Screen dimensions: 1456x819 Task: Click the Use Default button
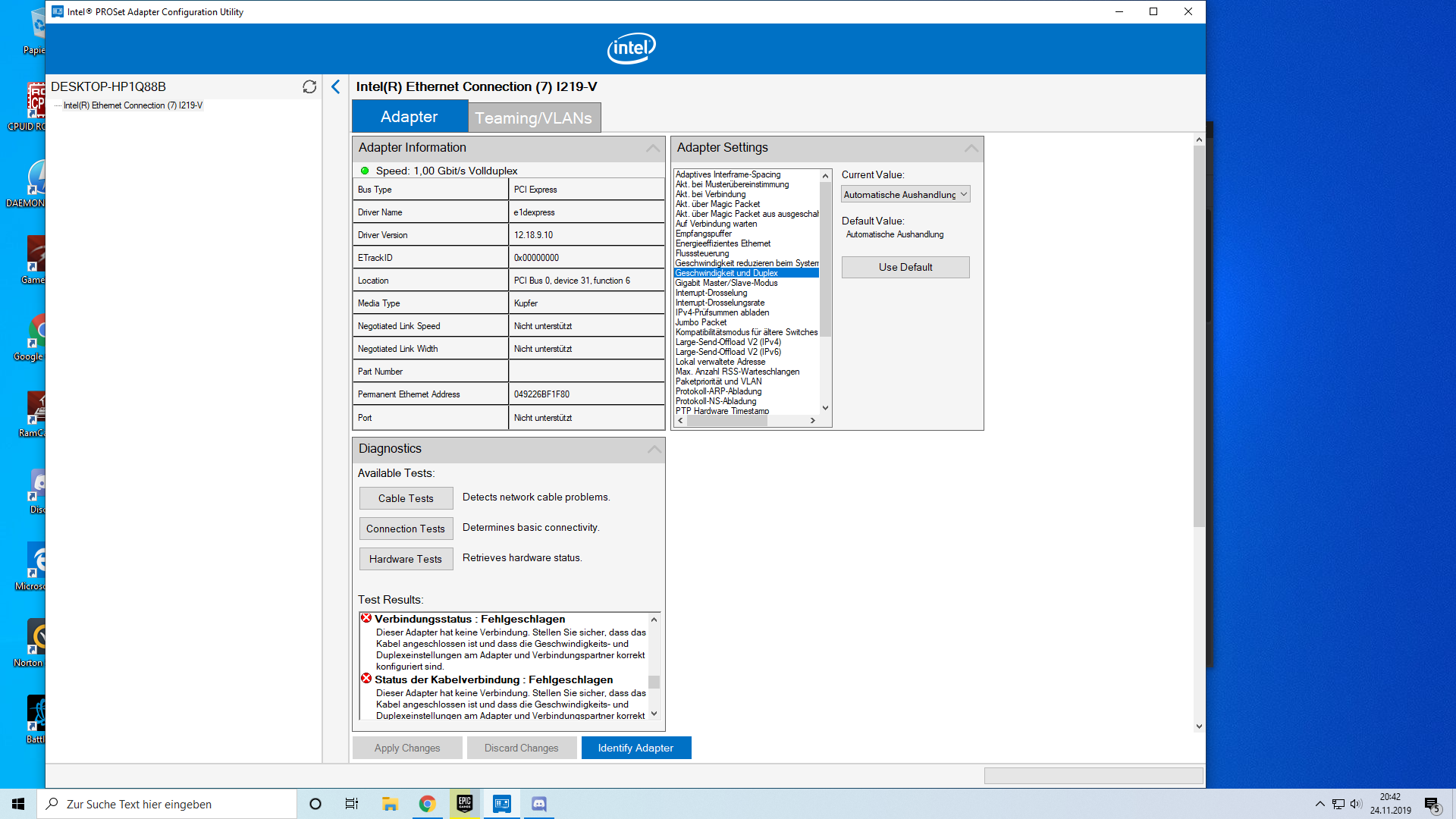click(905, 267)
